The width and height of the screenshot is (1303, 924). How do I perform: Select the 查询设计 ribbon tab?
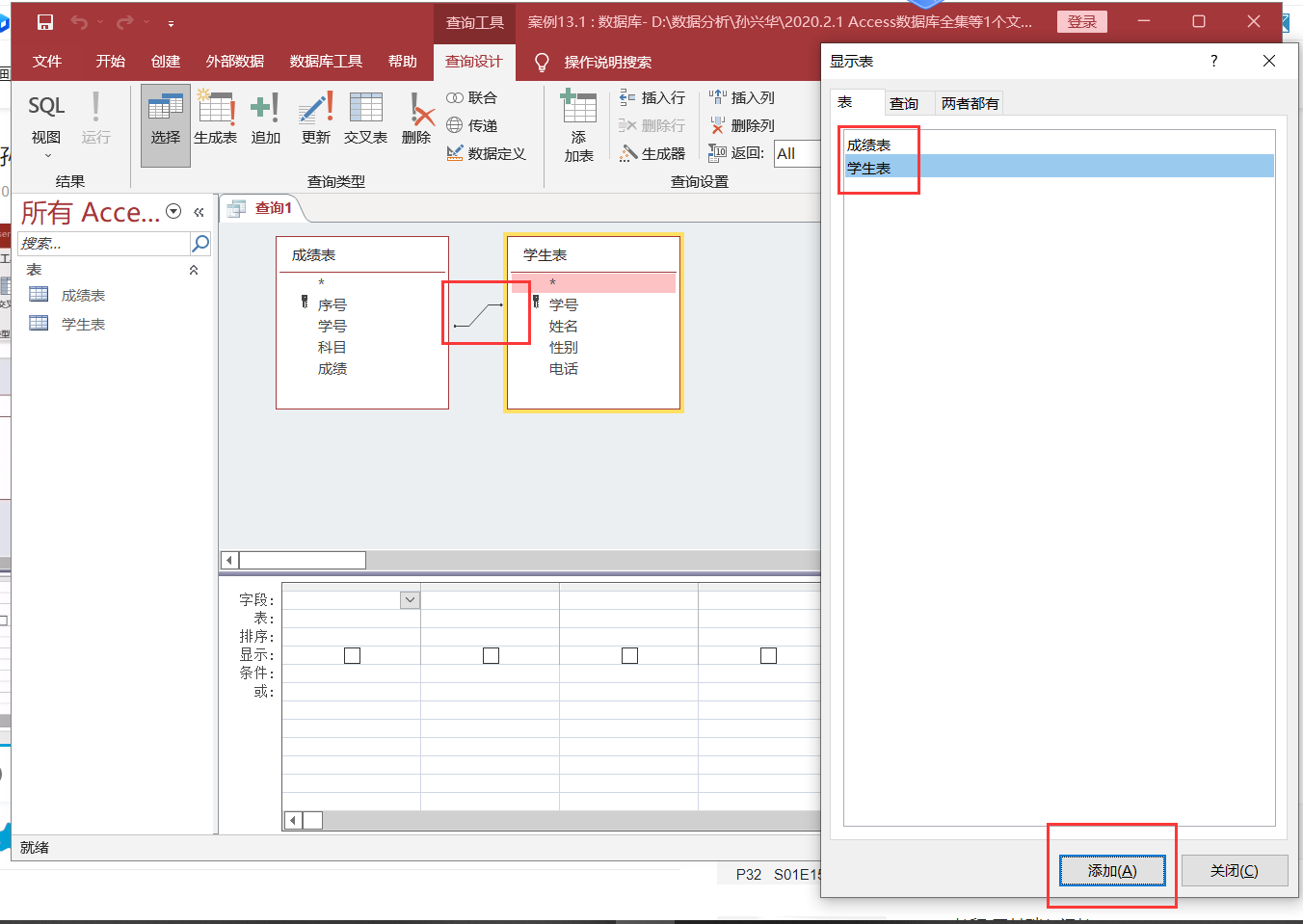pos(473,62)
